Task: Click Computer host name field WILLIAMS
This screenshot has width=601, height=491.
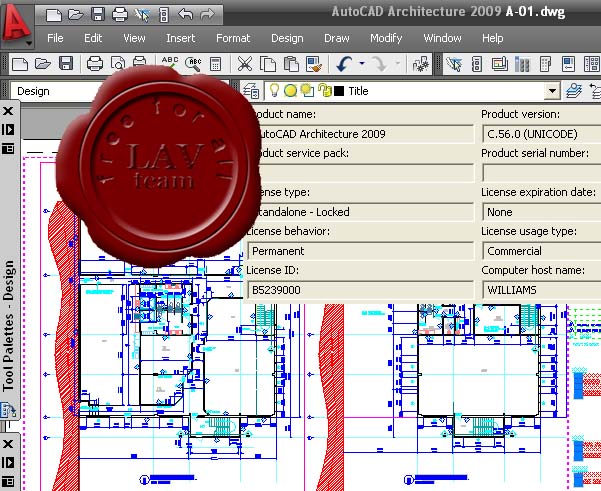Action: point(542,290)
